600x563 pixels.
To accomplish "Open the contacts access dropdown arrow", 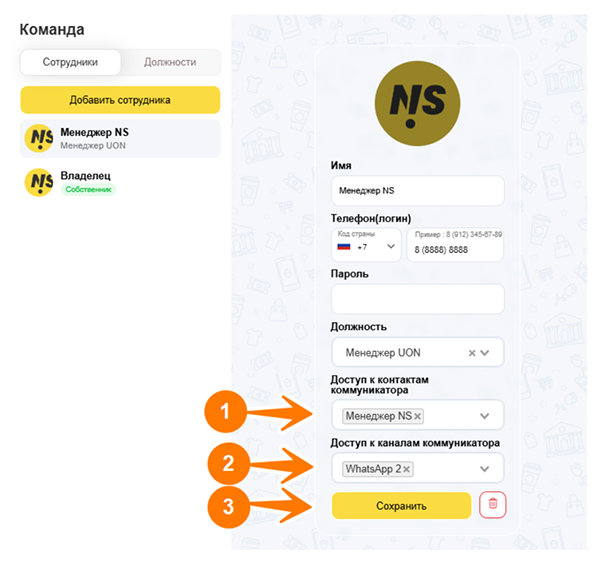I will pyautogui.click(x=485, y=416).
